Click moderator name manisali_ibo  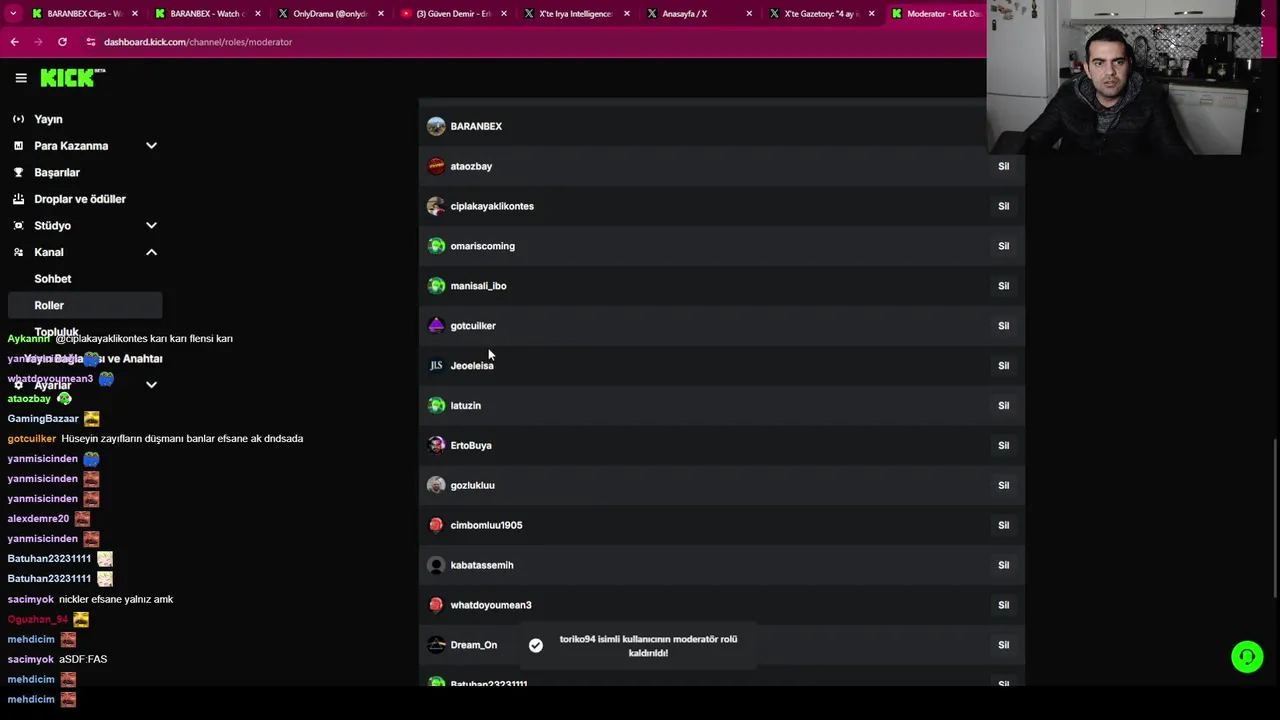point(478,286)
